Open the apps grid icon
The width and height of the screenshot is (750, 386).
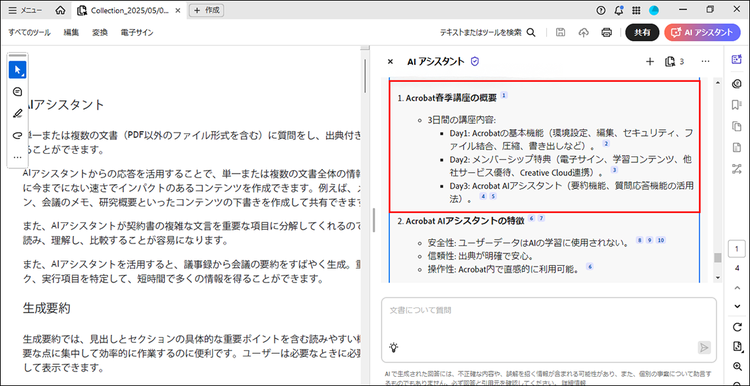[636, 10]
